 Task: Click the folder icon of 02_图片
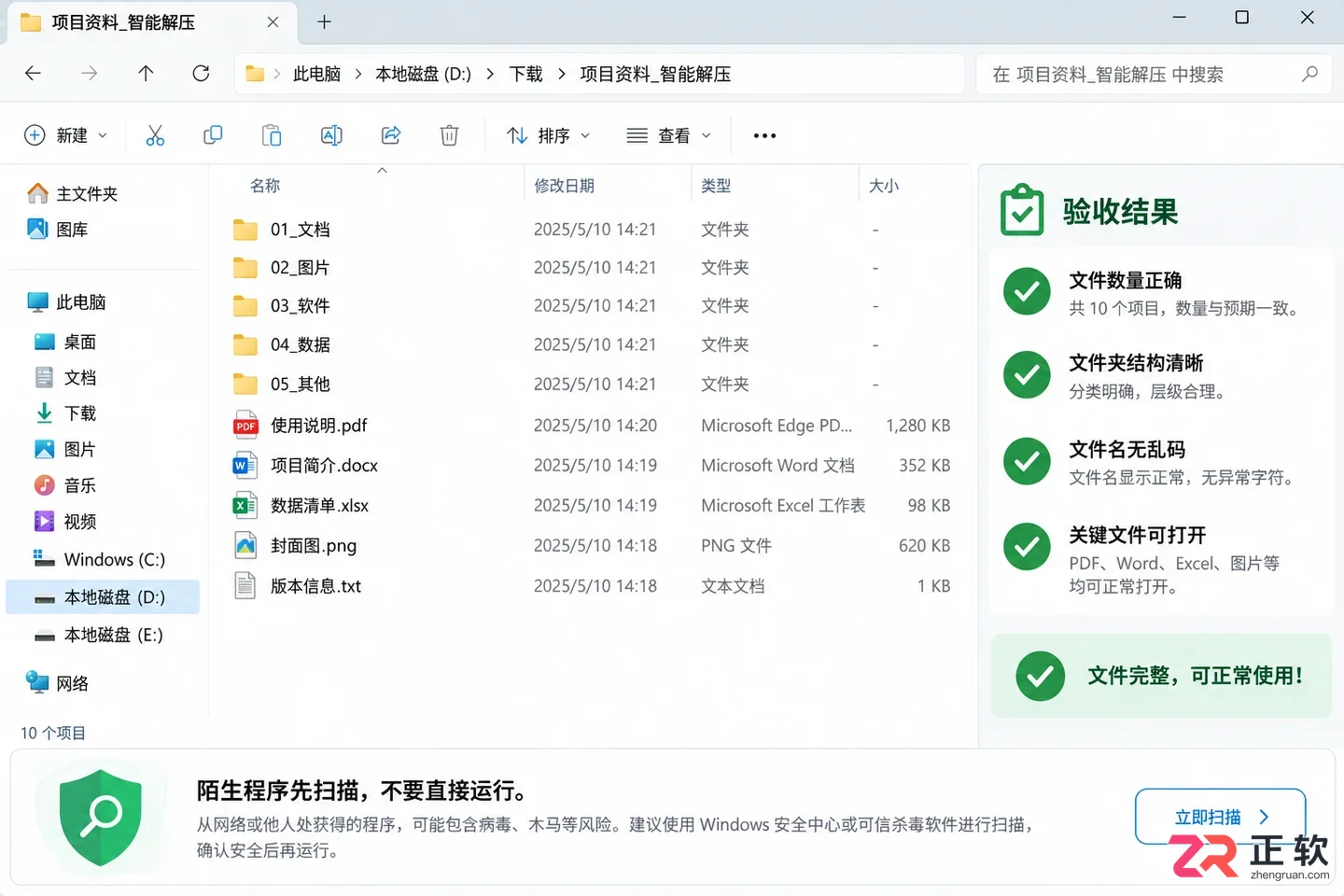tap(245, 268)
